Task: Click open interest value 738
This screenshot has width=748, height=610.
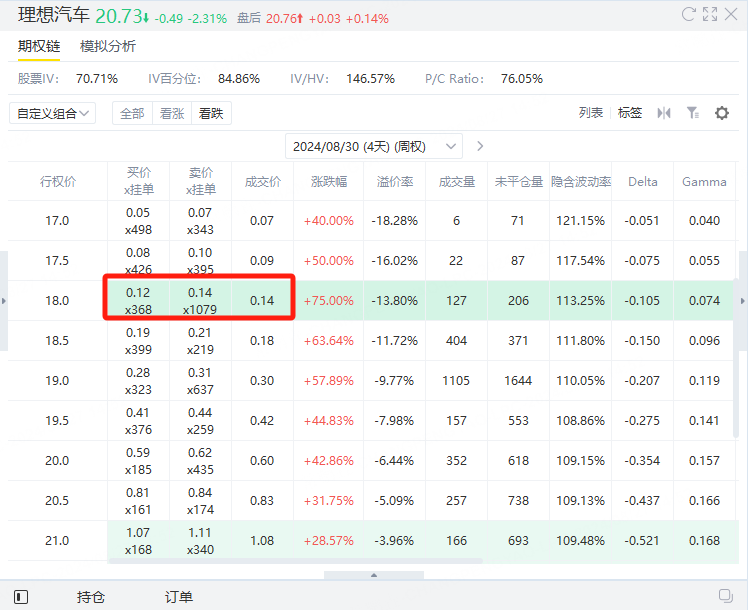Action: 518,501
